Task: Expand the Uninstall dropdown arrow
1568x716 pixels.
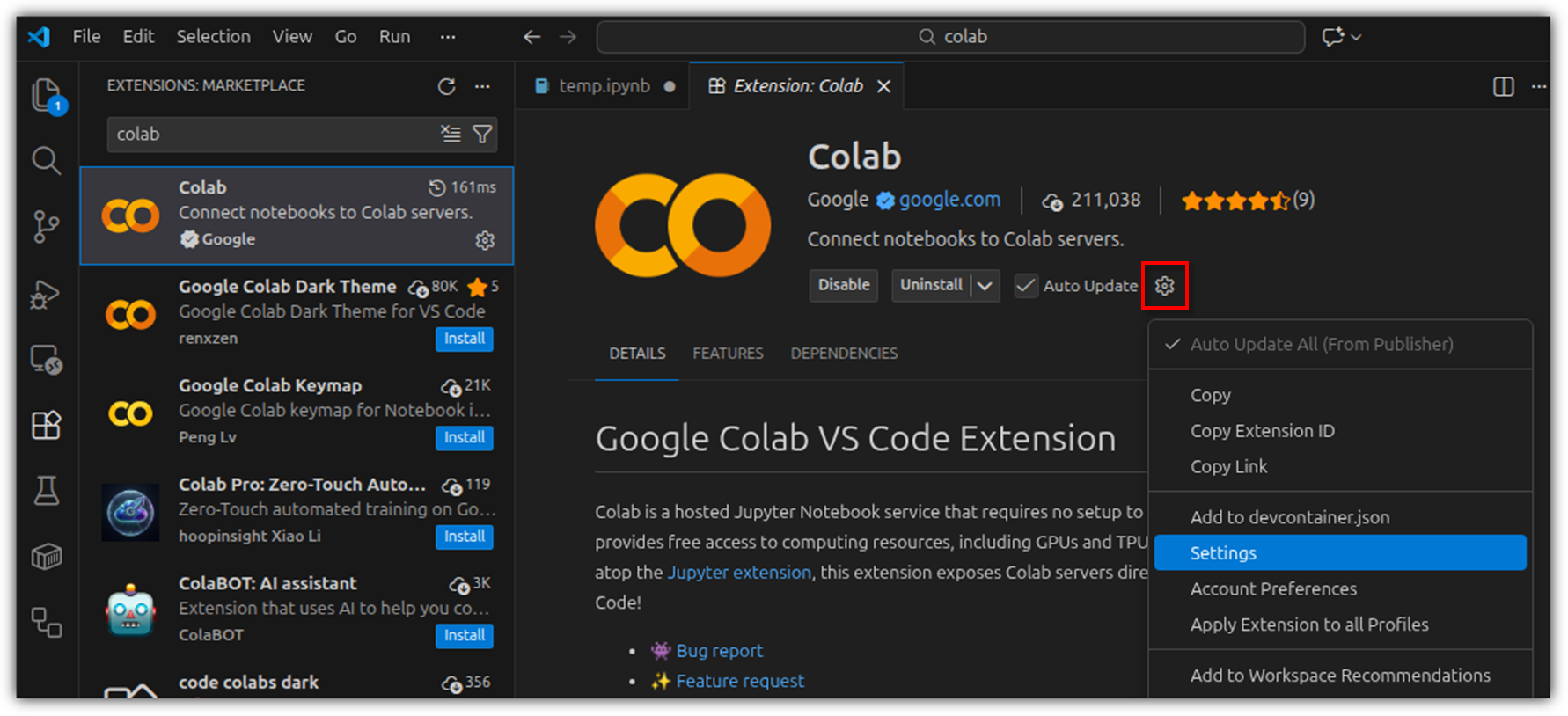Action: (985, 286)
